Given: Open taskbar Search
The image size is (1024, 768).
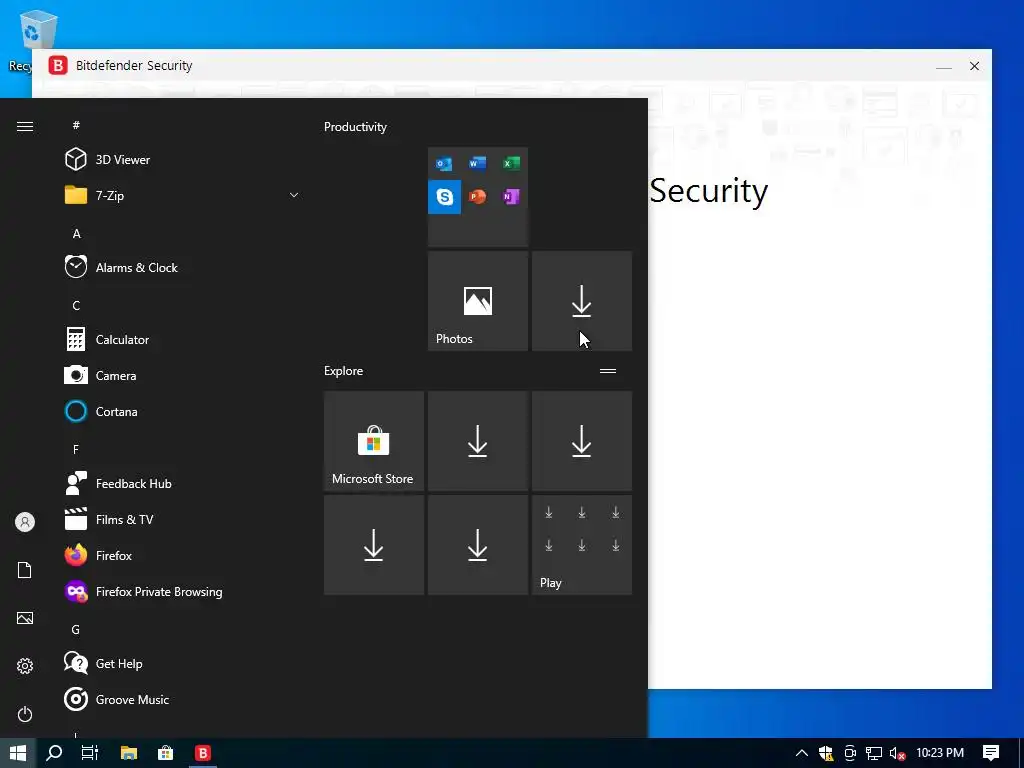Looking at the screenshot, I should pos(54,753).
